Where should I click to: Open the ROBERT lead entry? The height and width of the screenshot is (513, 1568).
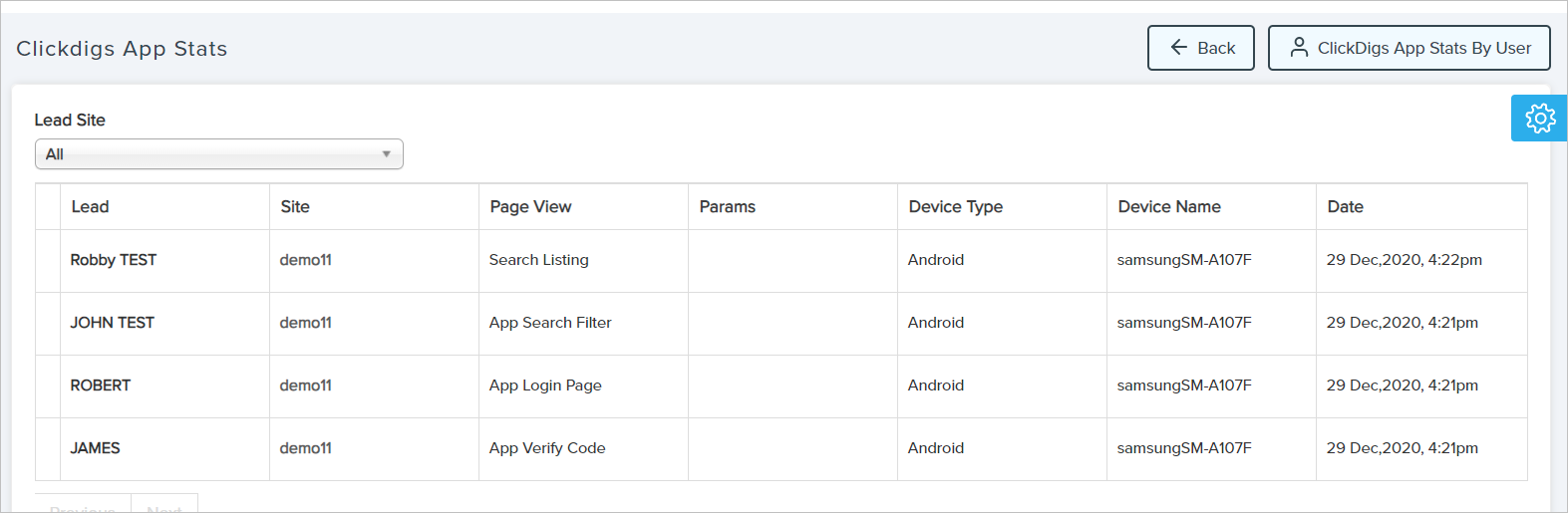pyautogui.click(x=101, y=385)
